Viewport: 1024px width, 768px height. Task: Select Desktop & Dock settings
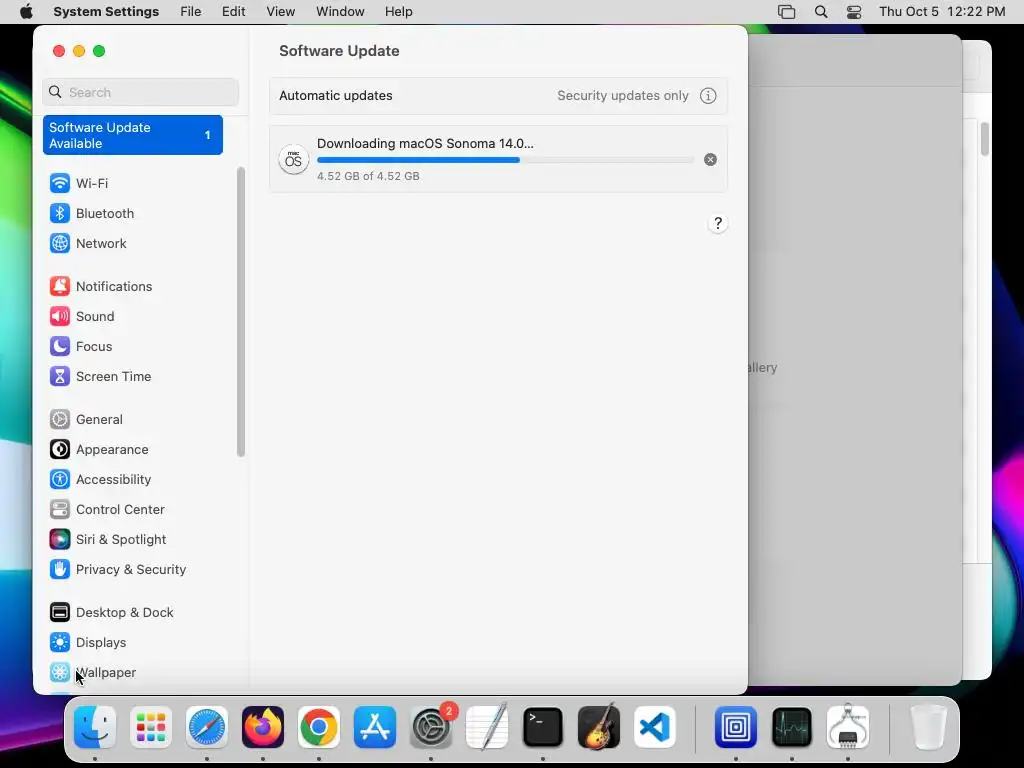coord(111,613)
